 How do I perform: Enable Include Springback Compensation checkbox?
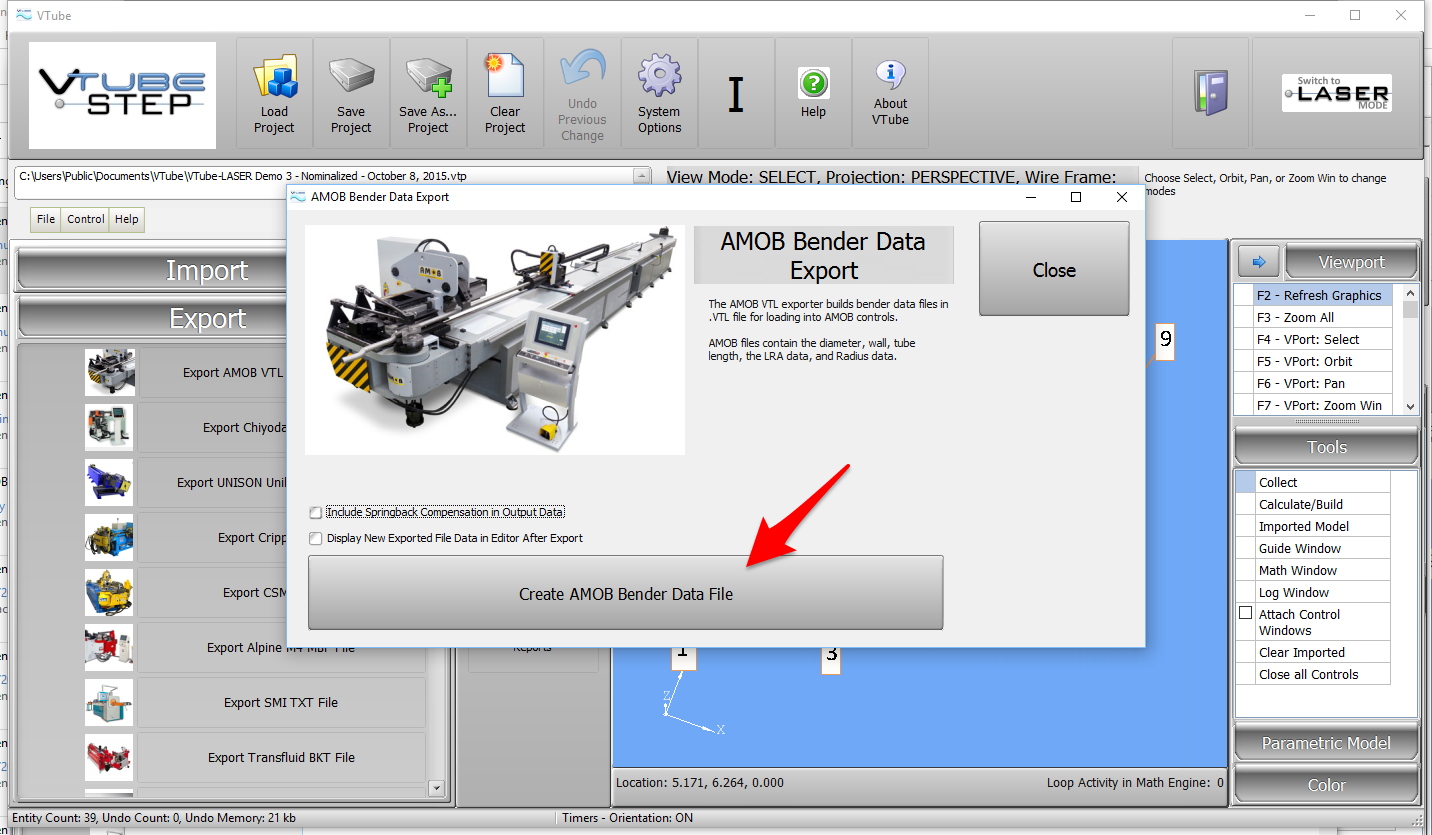pos(316,513)
